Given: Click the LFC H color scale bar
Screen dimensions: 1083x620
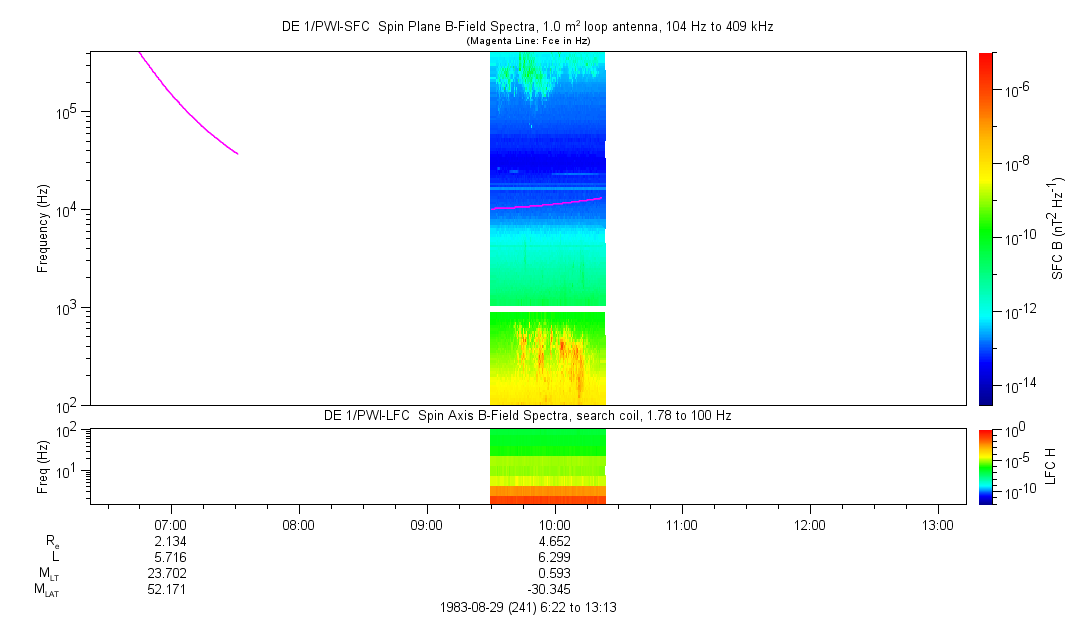Looking at the screenshot, I should [986, 465].
